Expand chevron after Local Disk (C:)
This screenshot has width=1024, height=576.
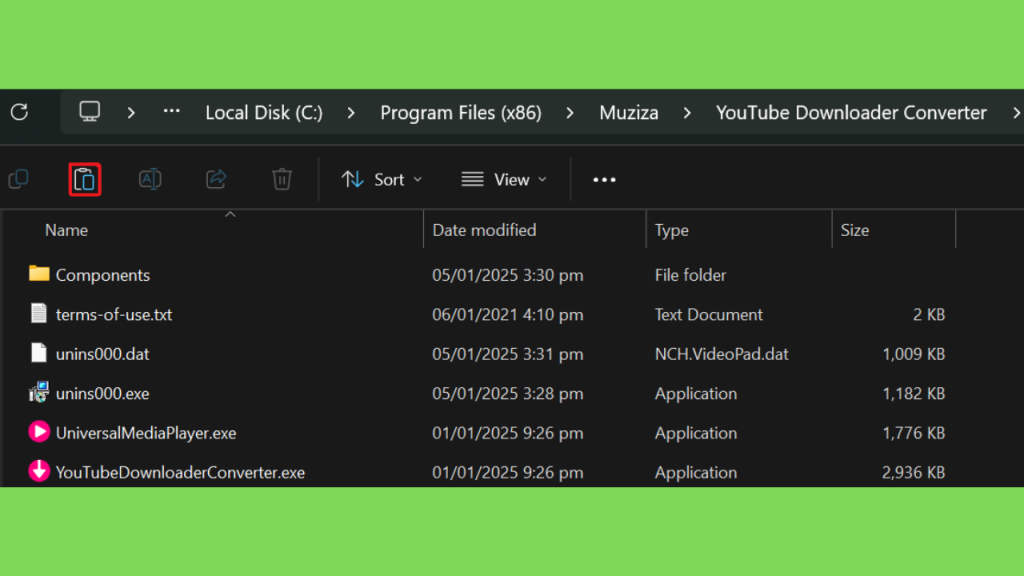pyautogui.click(x=351, y=113)
